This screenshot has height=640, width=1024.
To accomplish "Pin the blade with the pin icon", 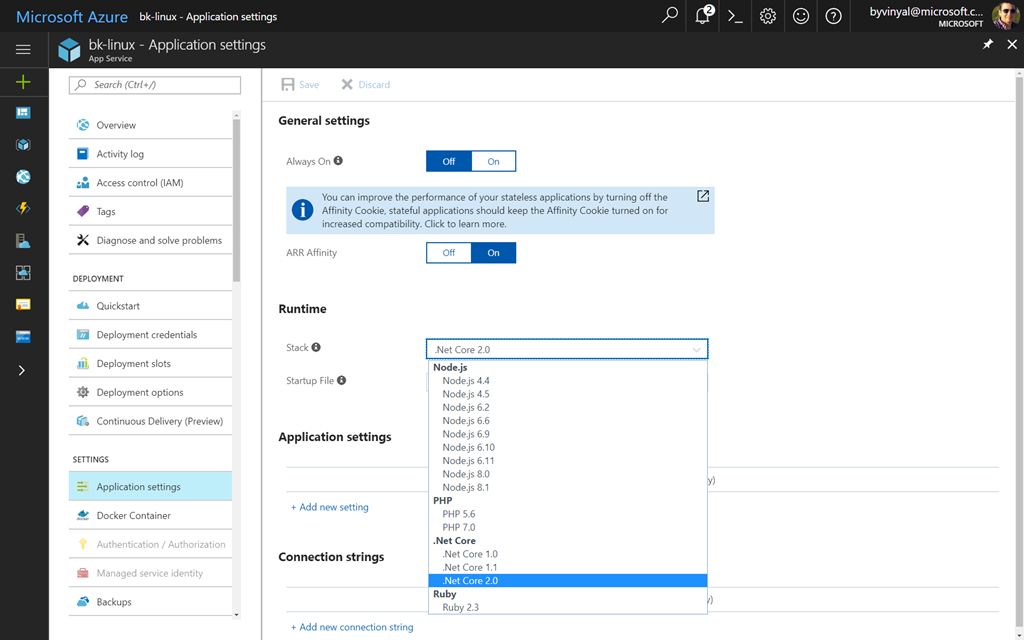I will click(988, 45).
